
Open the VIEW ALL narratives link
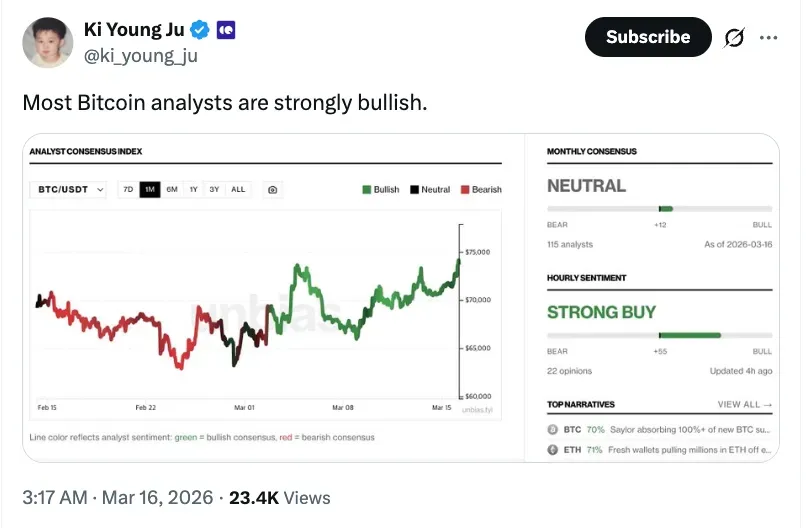[745, 405]
